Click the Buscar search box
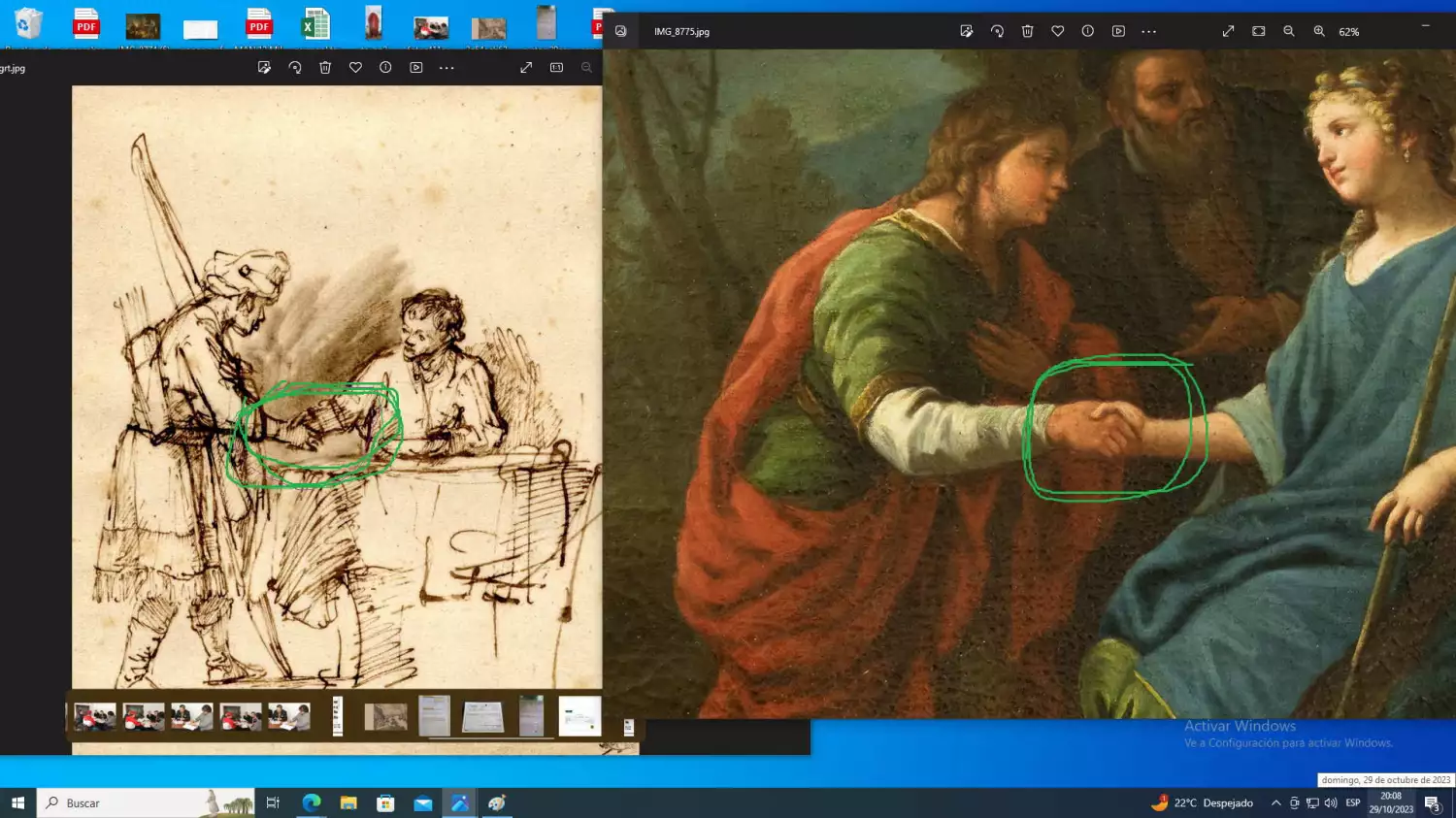 click(x=146, y=802)
